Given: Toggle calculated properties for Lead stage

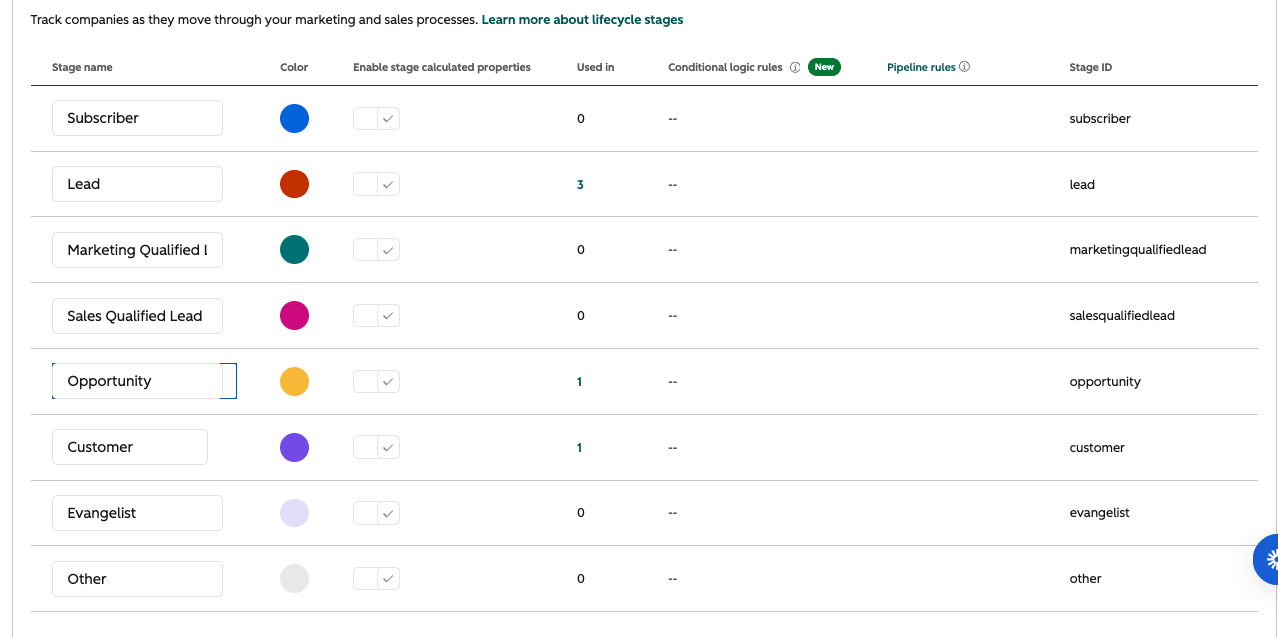Looking at the screenshot, I should click(x=376, y=184).
